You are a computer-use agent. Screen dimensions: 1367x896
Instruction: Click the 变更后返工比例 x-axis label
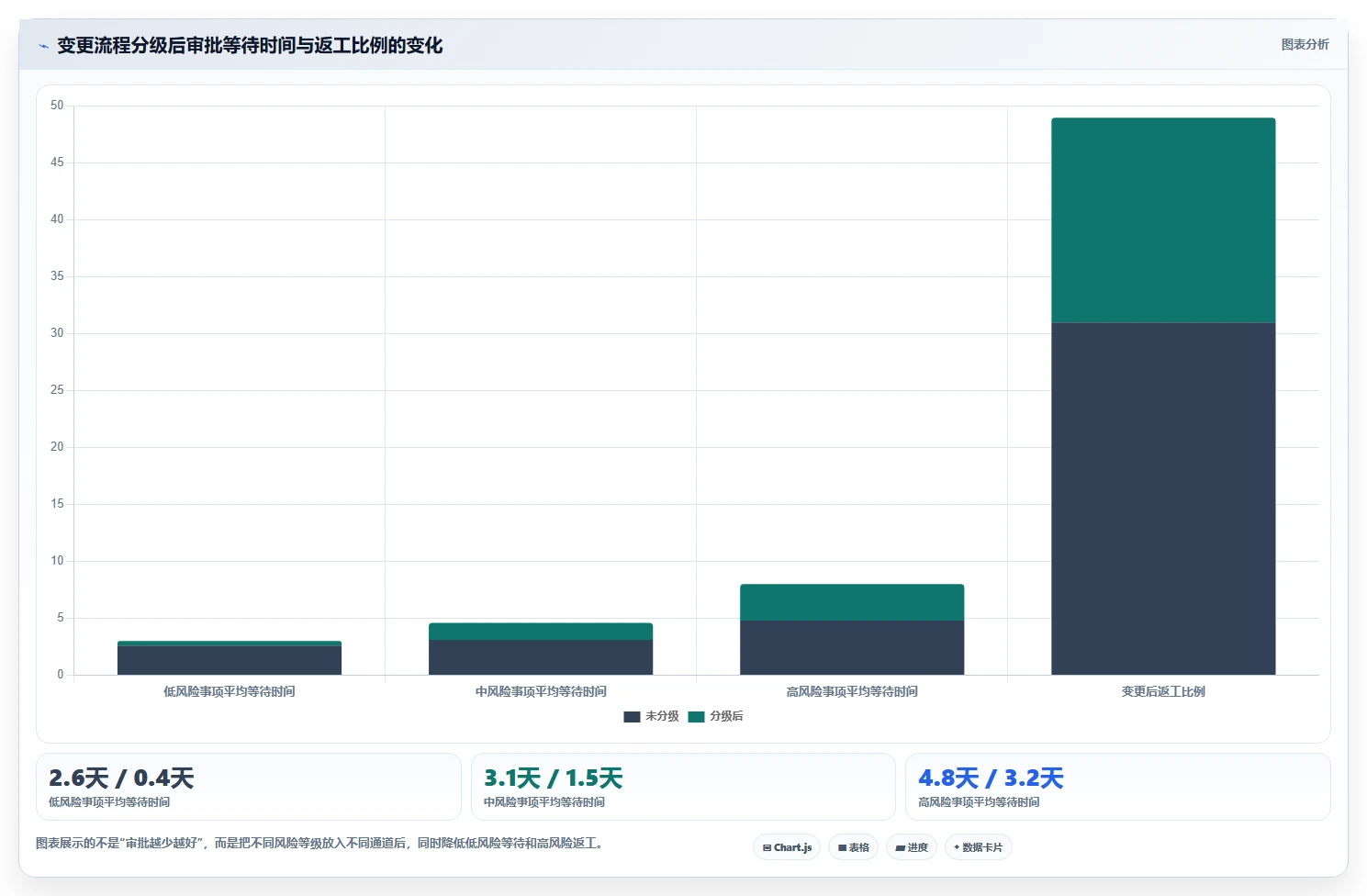click(x=1163, y=691)
